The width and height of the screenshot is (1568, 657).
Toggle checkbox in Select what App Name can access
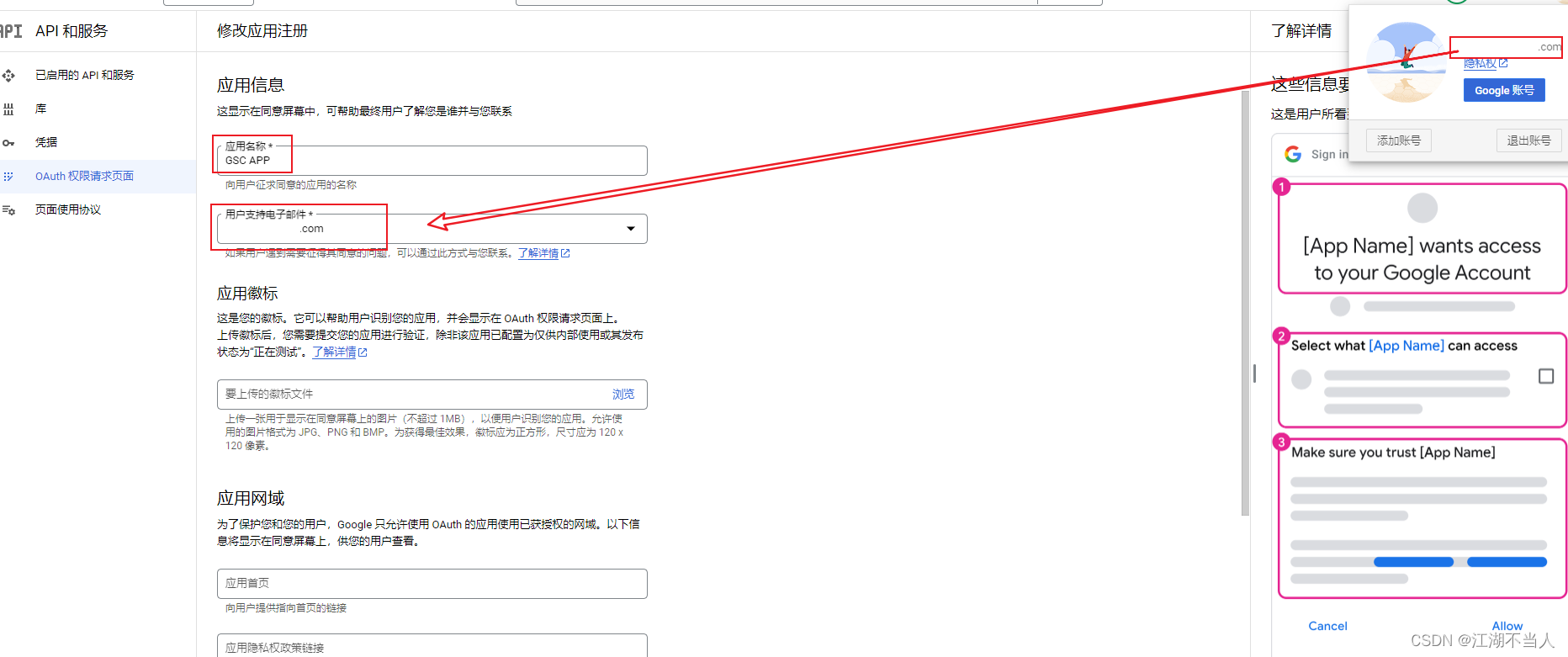tap(1546, 376)
